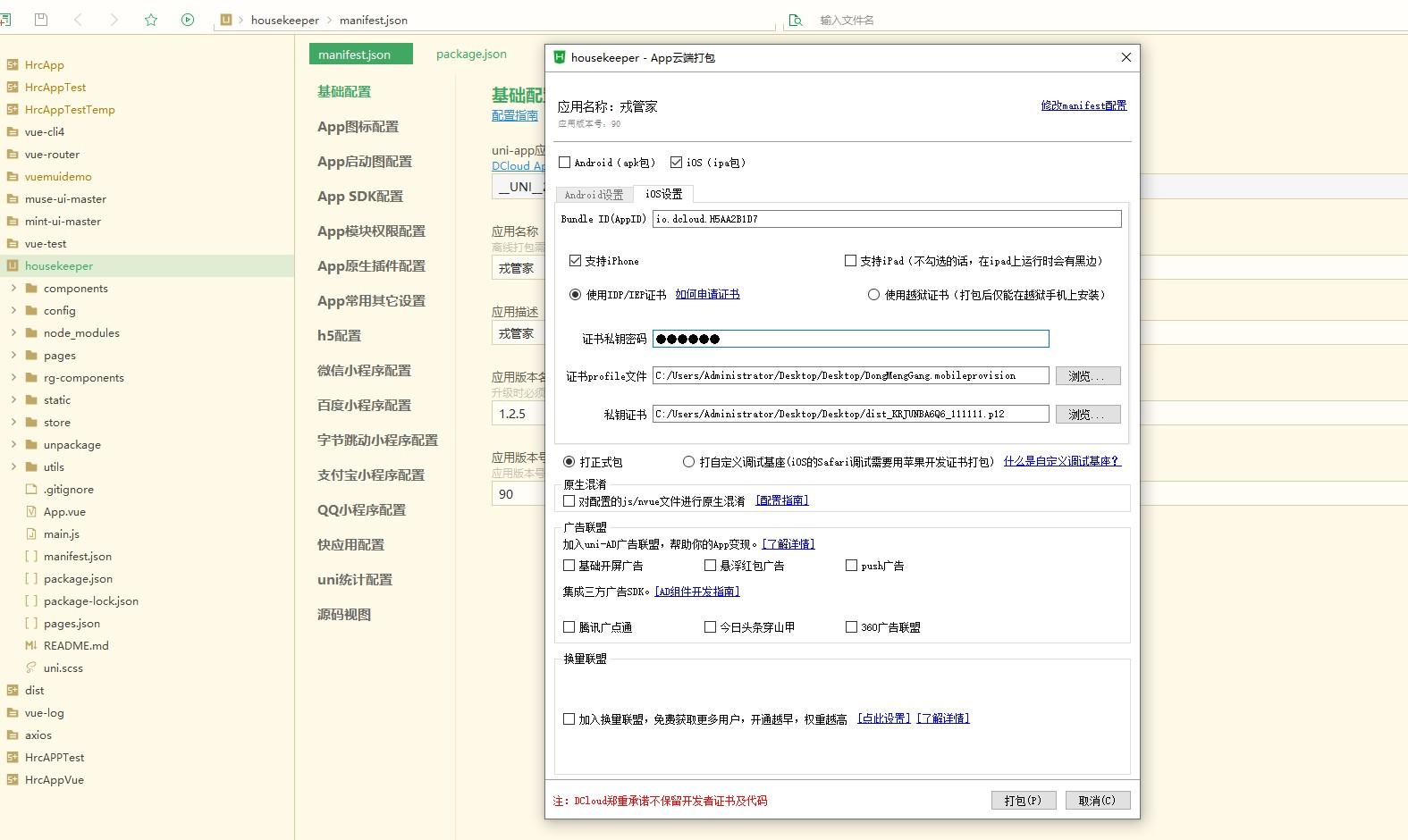Browse for 证书profile文件
The image size is (1408, 840).
coord(1088,376)
